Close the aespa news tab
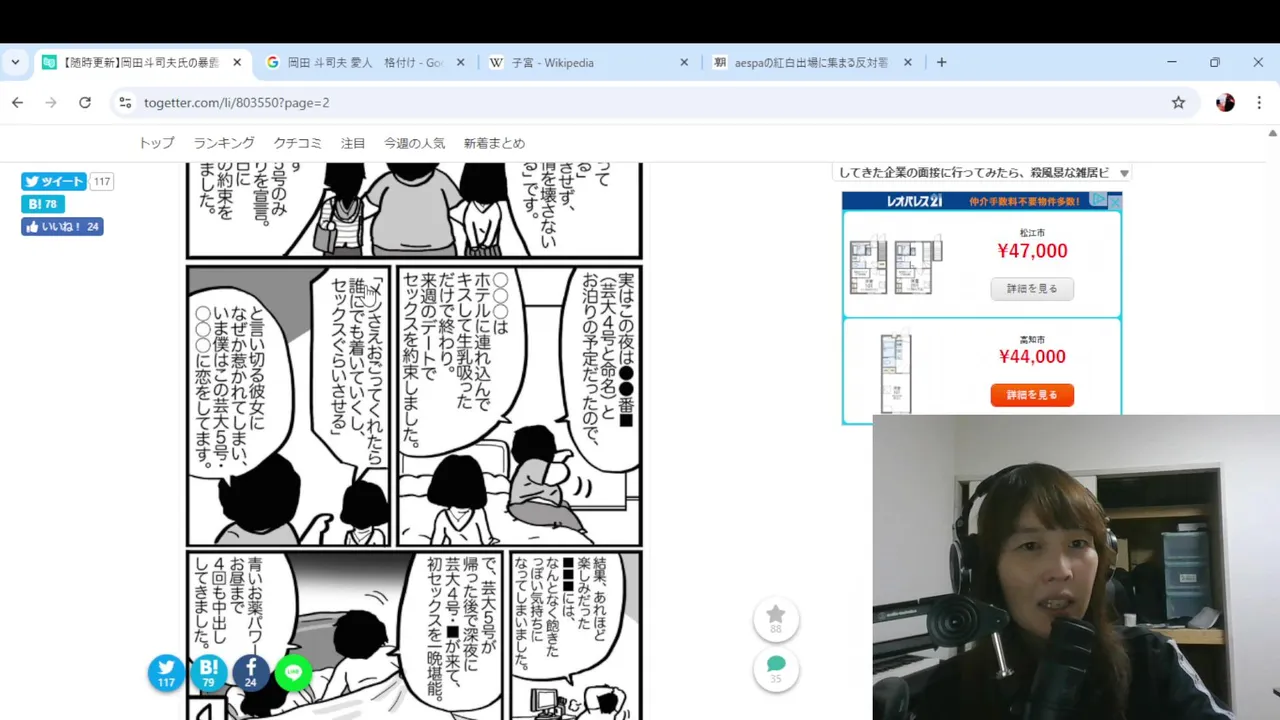The height and width of the screenshot is (720, 1280). pyautogui.click(x=908, y=62)
